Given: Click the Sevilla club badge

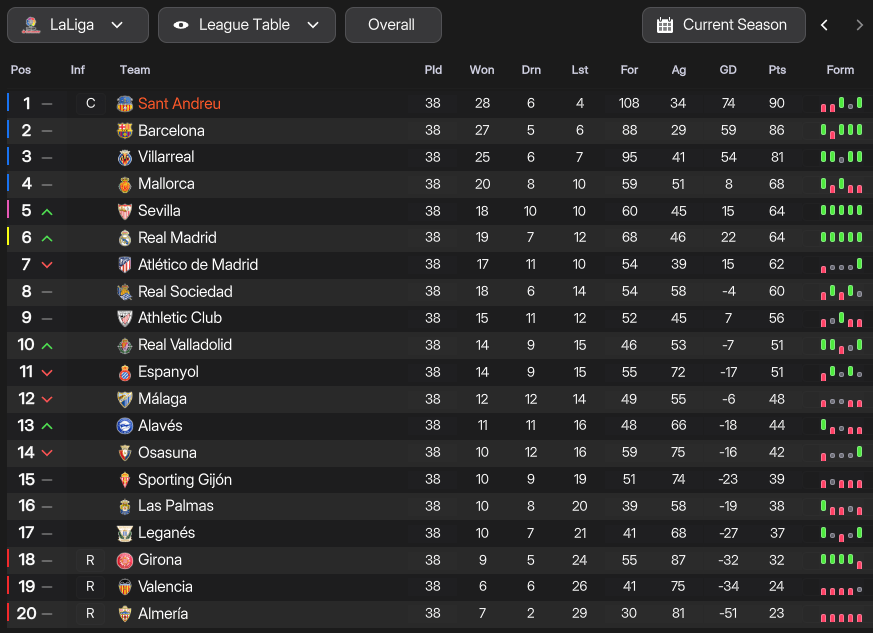Looking at the screenshot, I should point(125,211).
